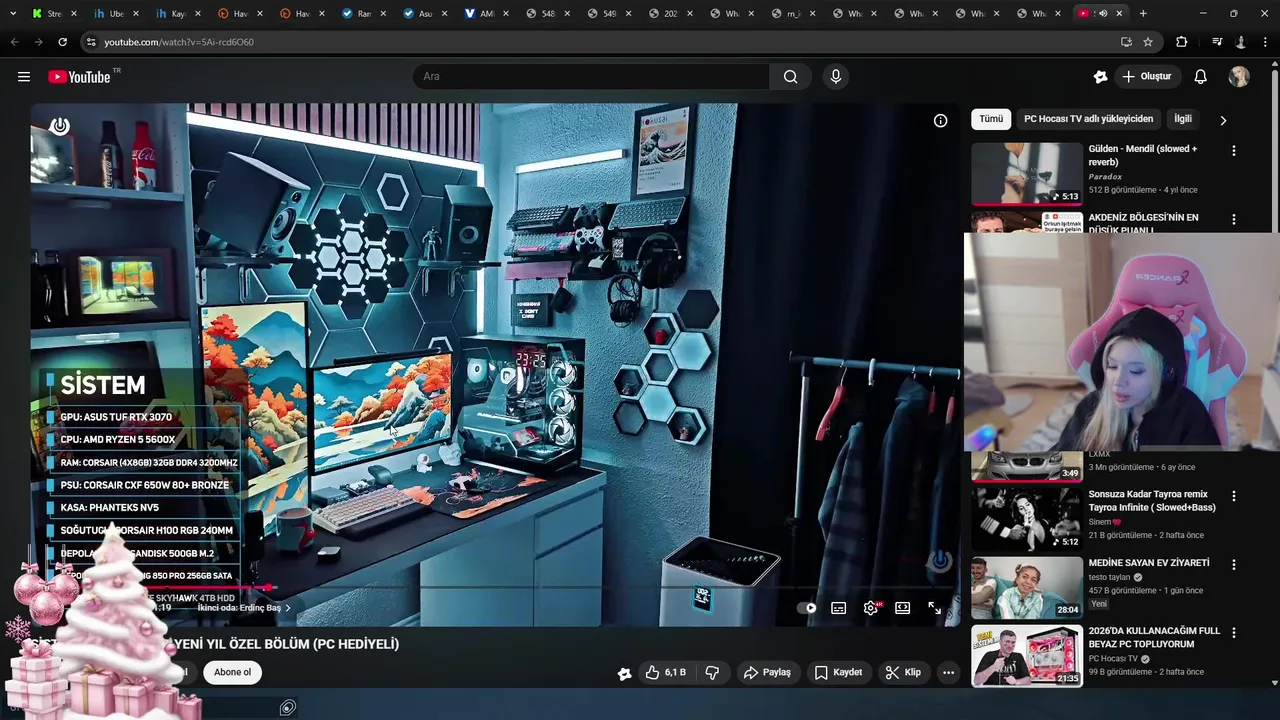Focus the Ara search input field
Image resolution: width=1280 pixels, height=720 pixels.
tap(591, 77)
